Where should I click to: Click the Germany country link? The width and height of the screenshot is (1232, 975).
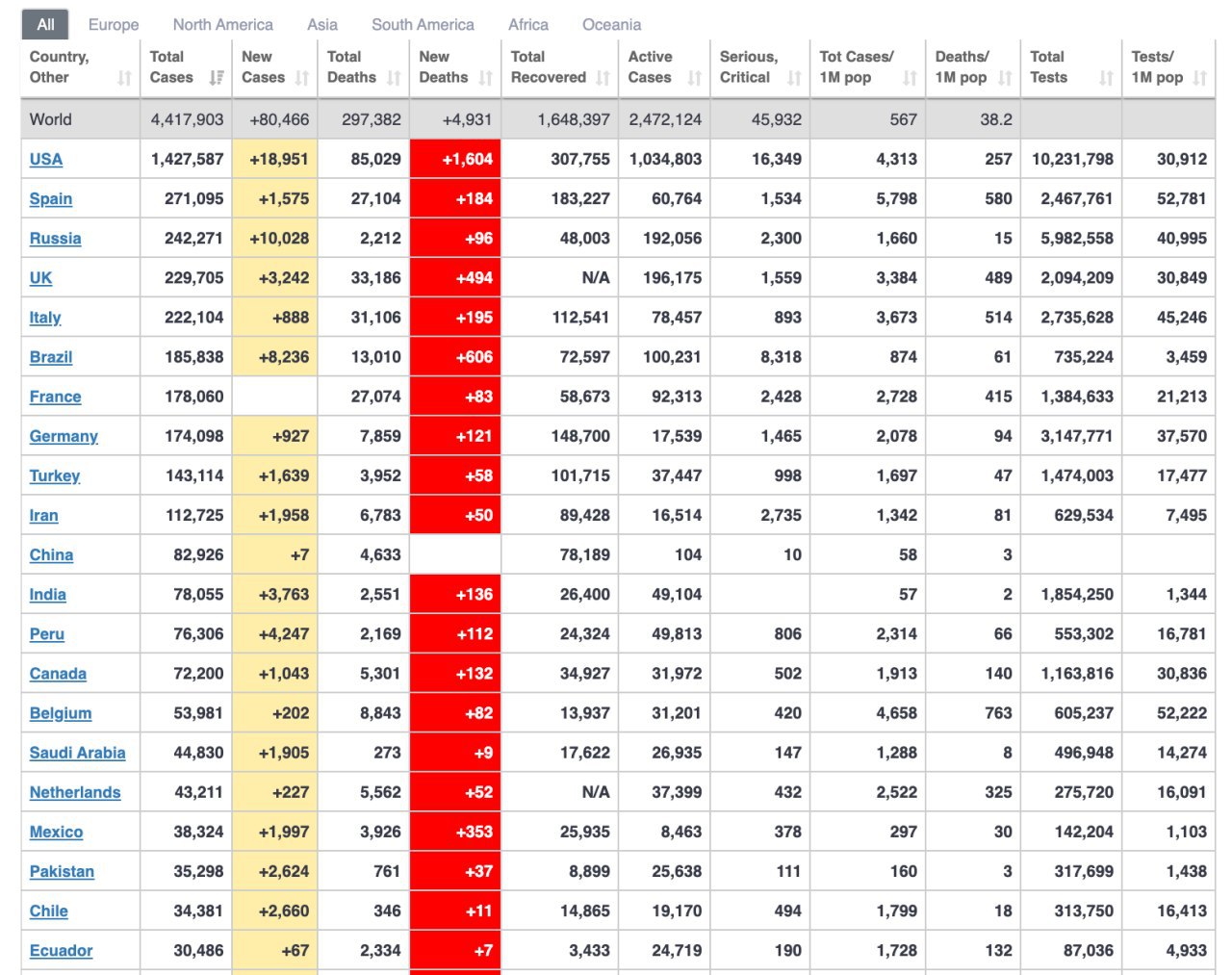click(64, 436)
